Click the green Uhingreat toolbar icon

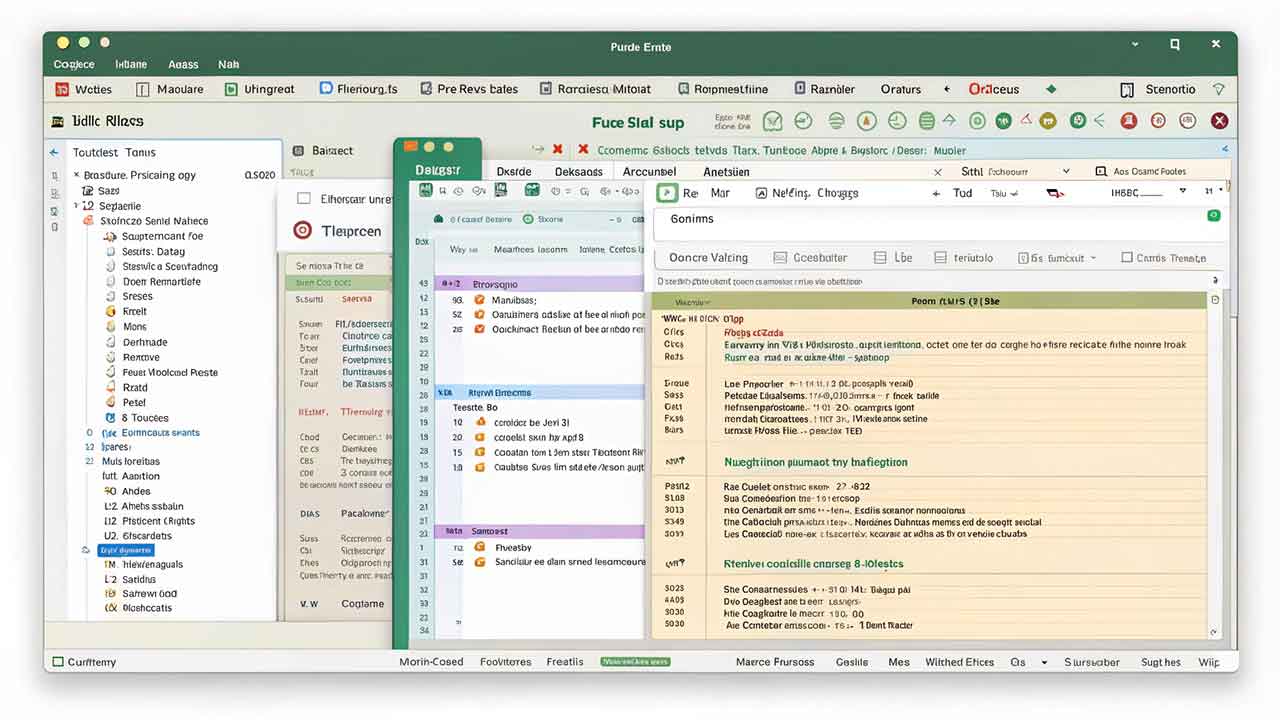pos(232,89)
